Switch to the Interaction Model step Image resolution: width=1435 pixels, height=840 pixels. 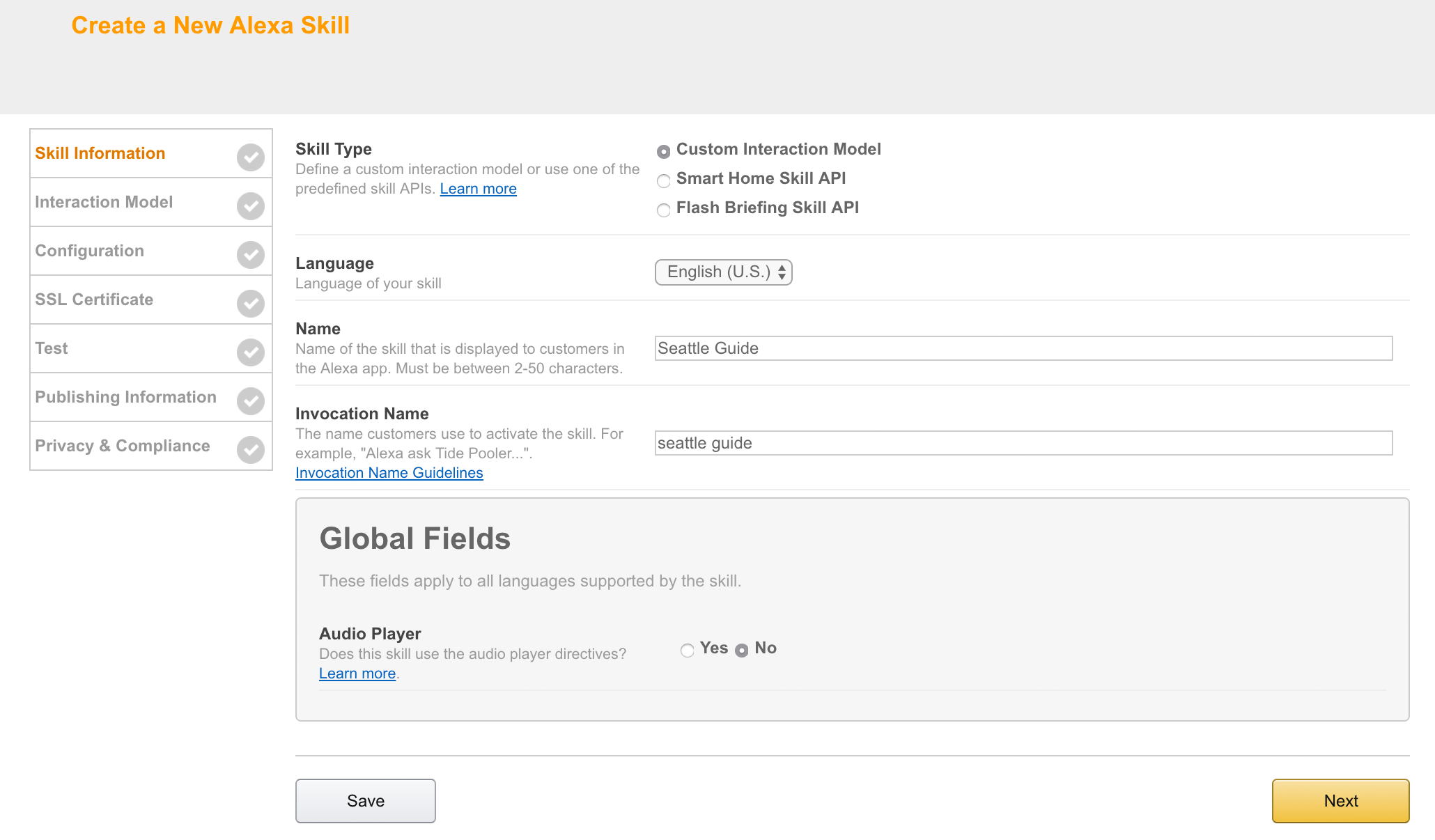pyautogui.click(x=104, y=202)
